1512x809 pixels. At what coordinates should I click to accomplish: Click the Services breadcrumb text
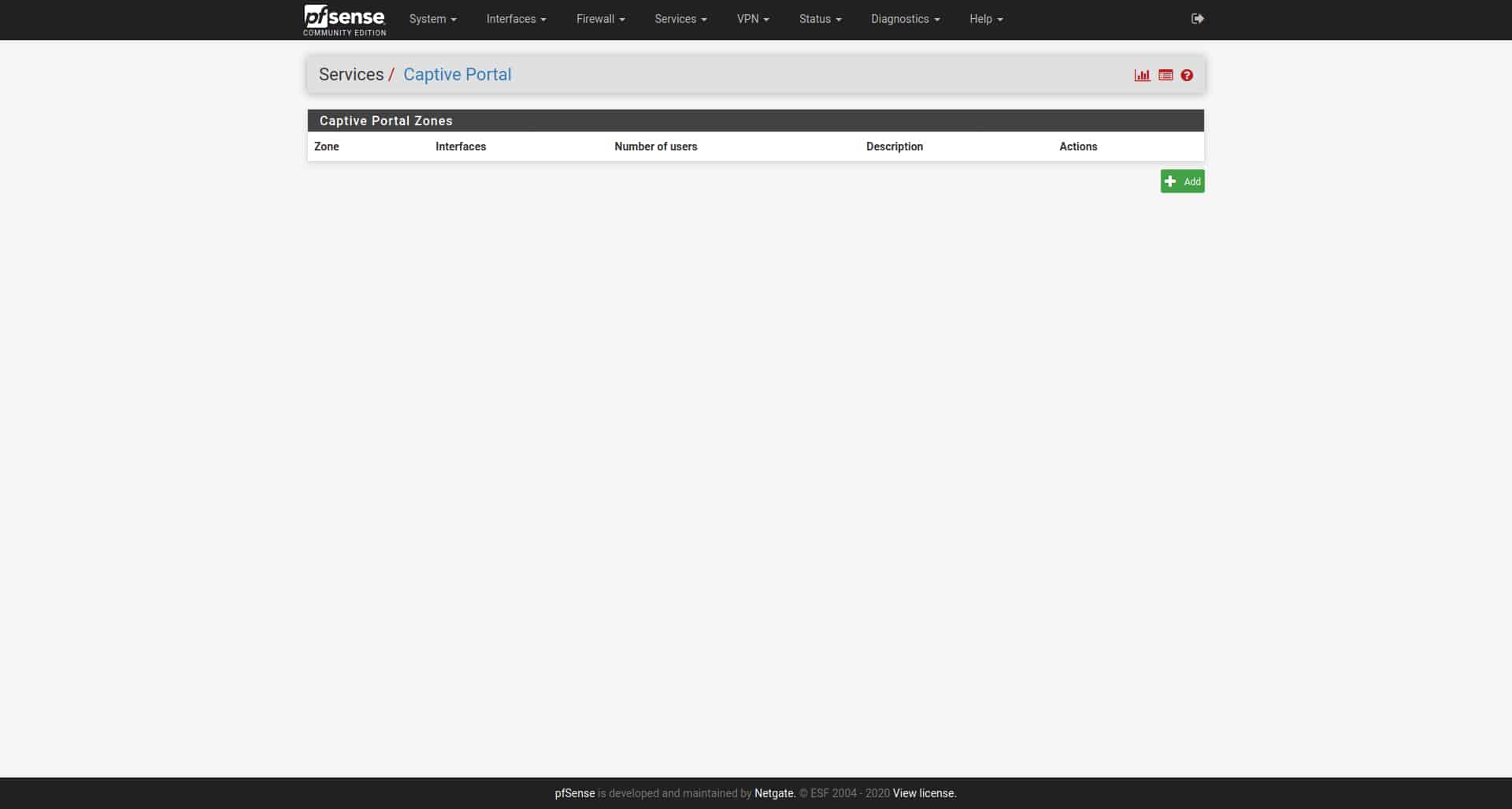(x=351, y=75)
